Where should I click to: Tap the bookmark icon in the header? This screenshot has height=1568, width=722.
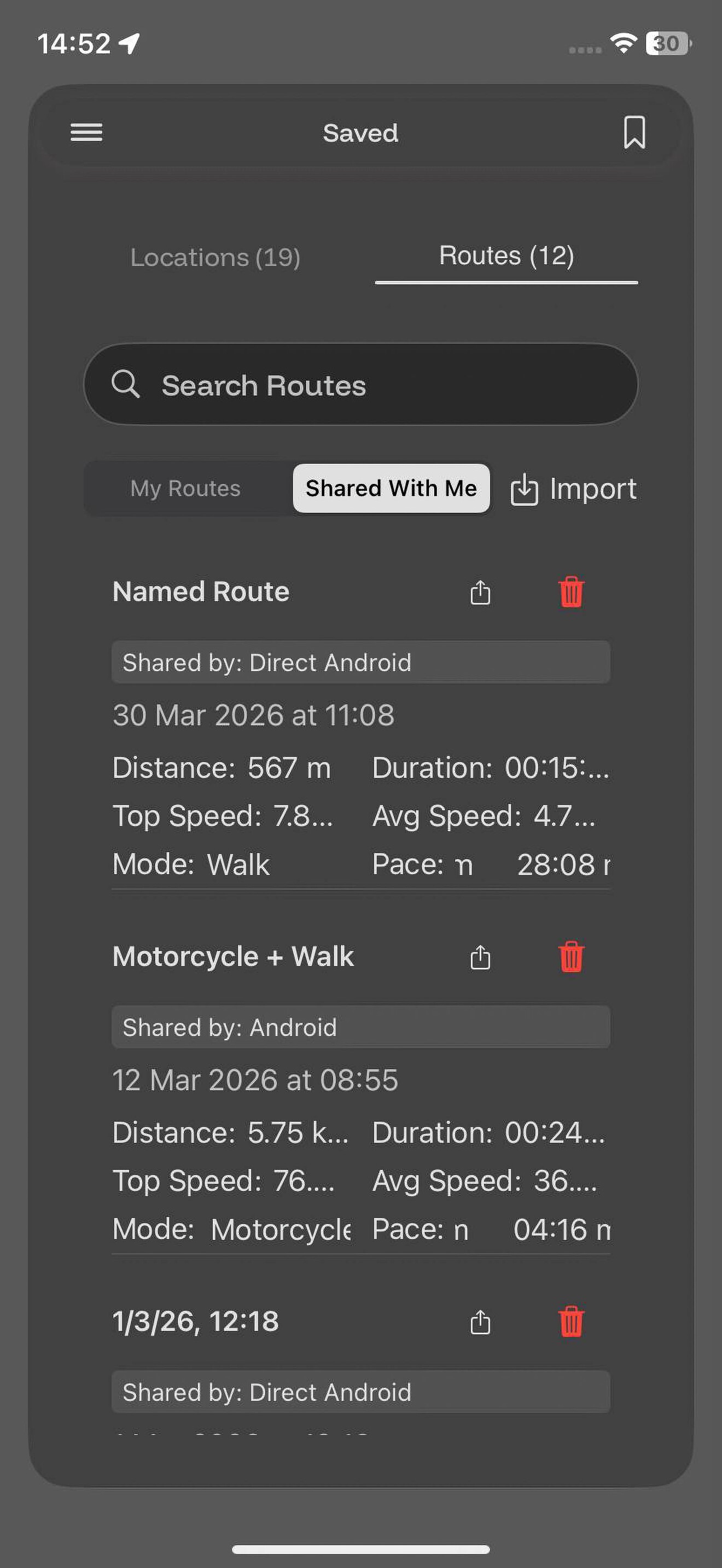tap(634, 132)
